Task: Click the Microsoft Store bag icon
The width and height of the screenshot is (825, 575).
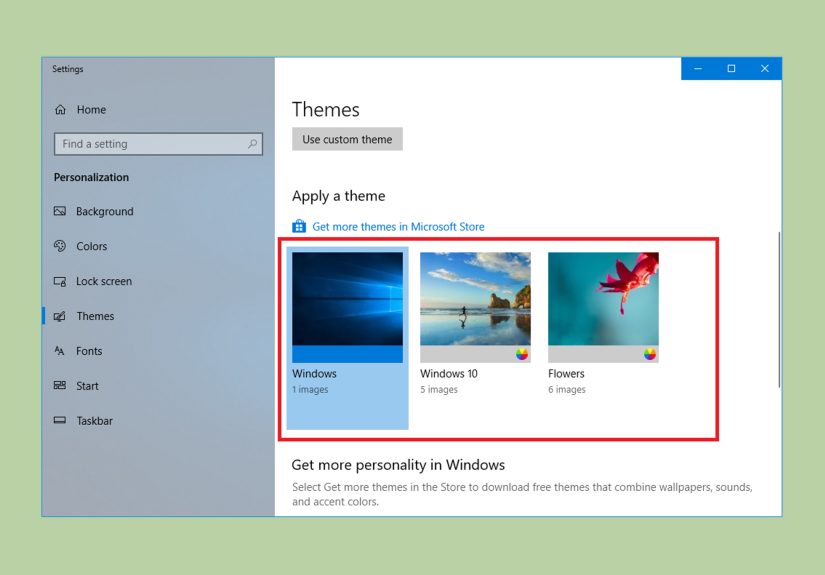Action: coord(299,226)
